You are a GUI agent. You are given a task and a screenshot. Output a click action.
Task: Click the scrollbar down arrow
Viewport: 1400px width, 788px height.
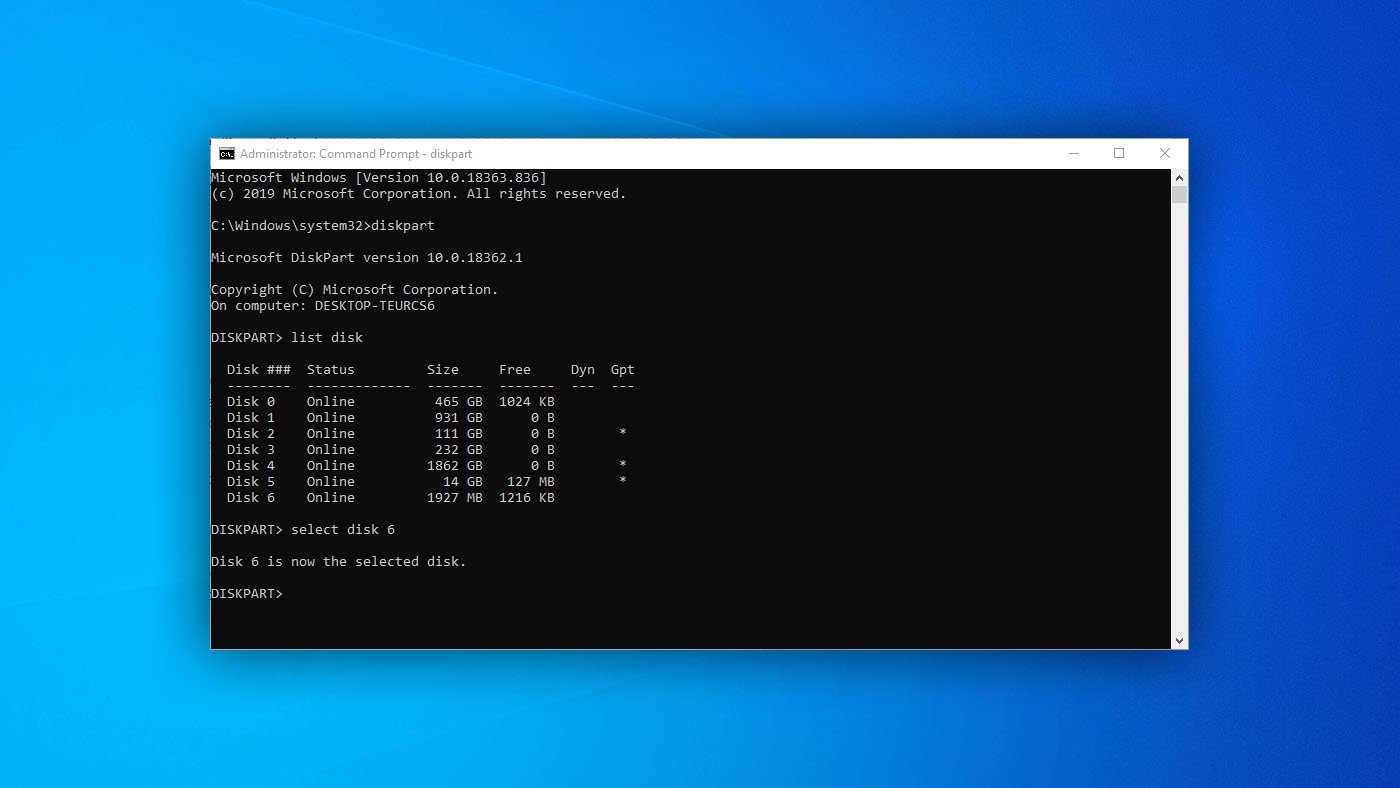(x=1179, y=641)
